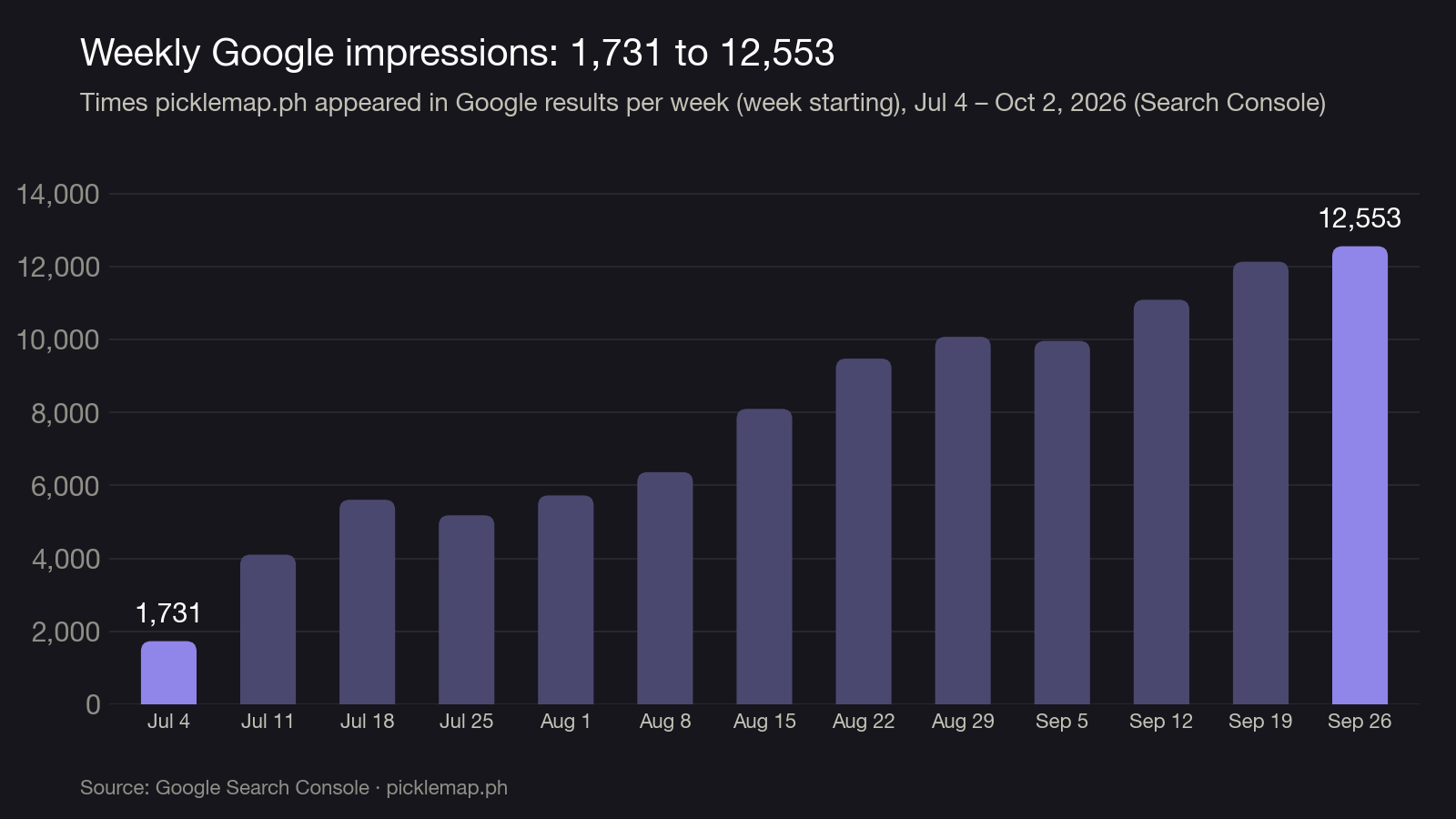
Task: Select the Aug 15 bar
Action: (x=764, y=557)
